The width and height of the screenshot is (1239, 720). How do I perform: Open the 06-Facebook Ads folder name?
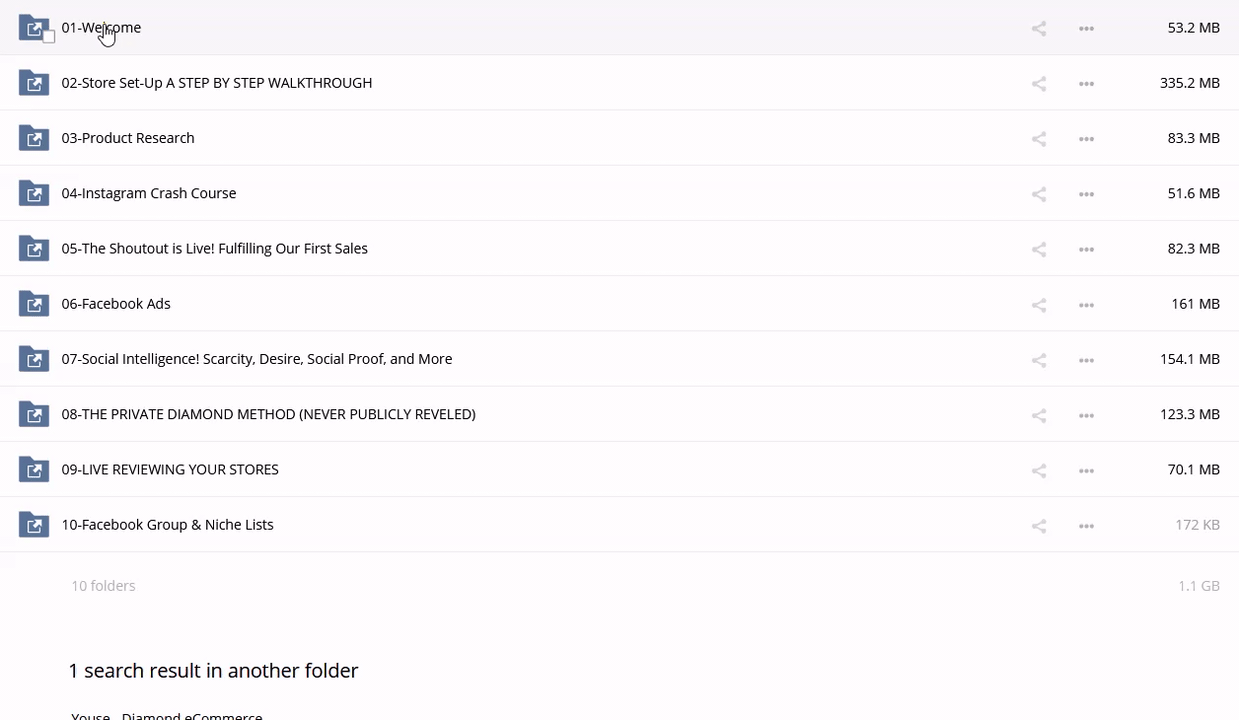(116, 304)
